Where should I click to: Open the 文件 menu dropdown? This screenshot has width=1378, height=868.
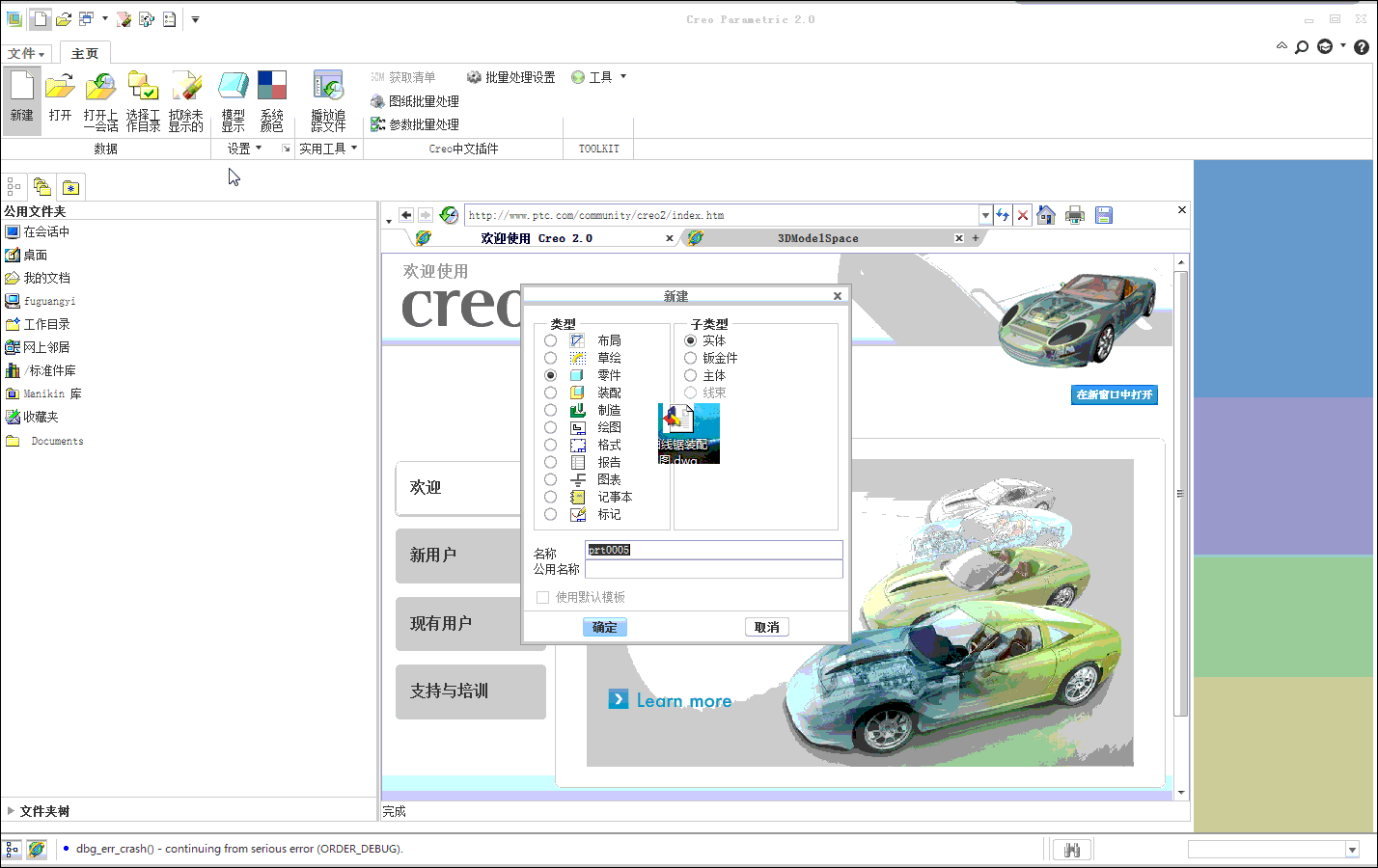pos(26,53)
